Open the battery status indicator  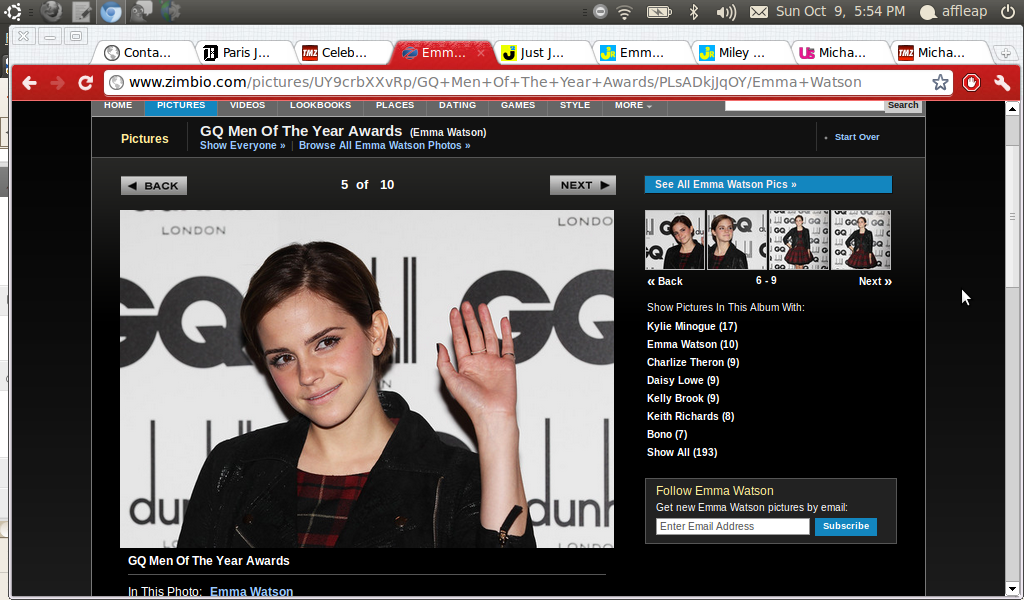tap(659, 12)
